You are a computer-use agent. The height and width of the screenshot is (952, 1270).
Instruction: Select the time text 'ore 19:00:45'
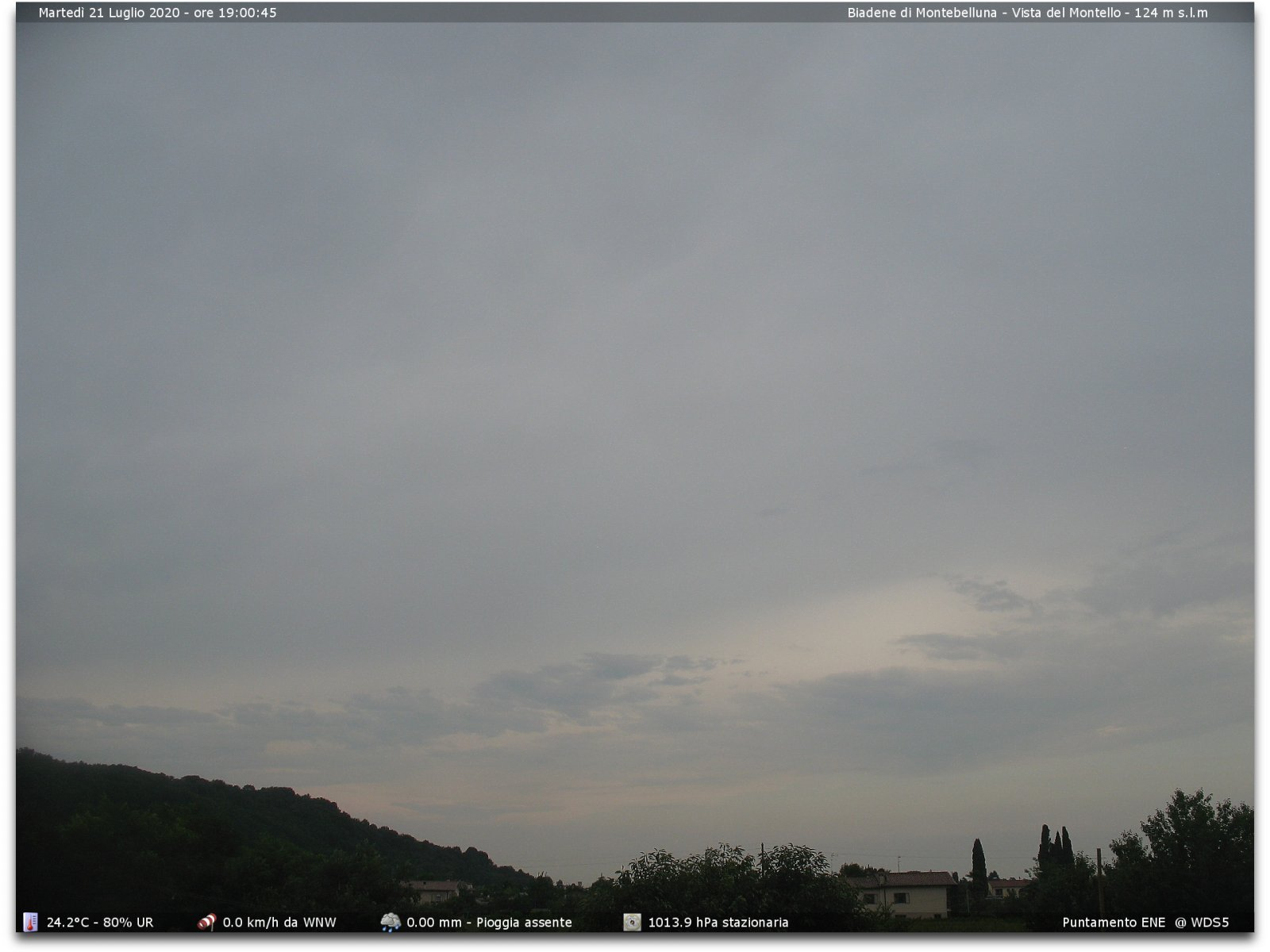pos(236,13)
